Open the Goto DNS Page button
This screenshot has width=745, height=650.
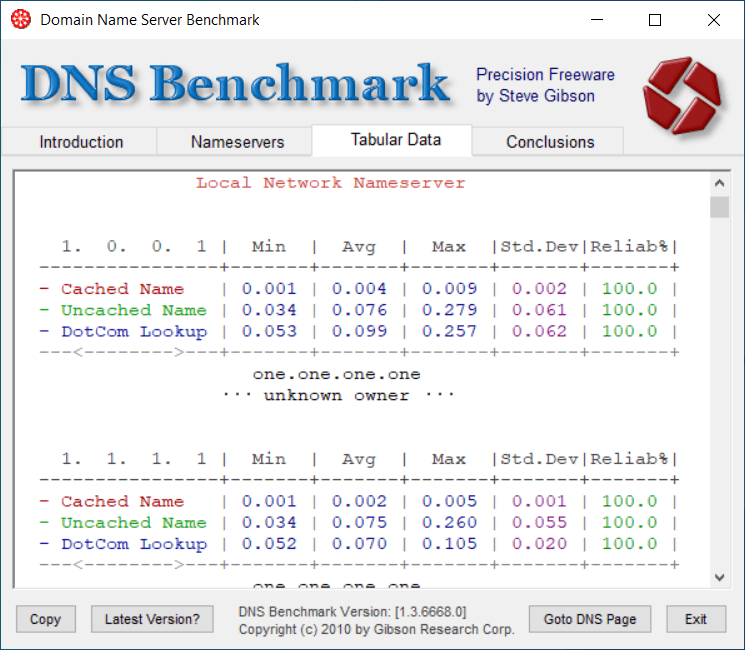(x=590, y=619)
